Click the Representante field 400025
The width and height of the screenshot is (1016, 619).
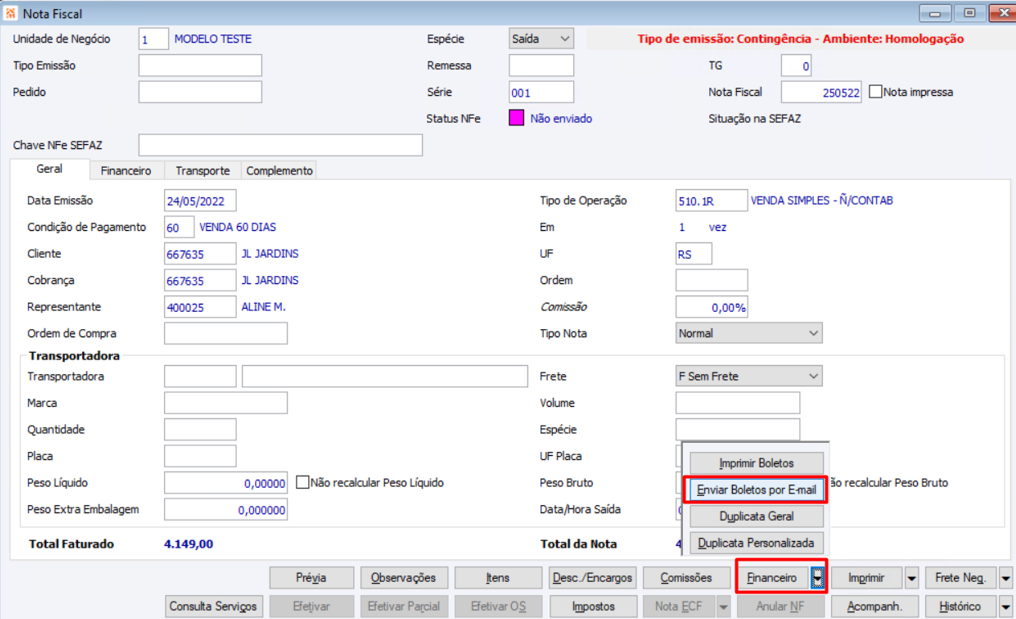pos(200,307)
